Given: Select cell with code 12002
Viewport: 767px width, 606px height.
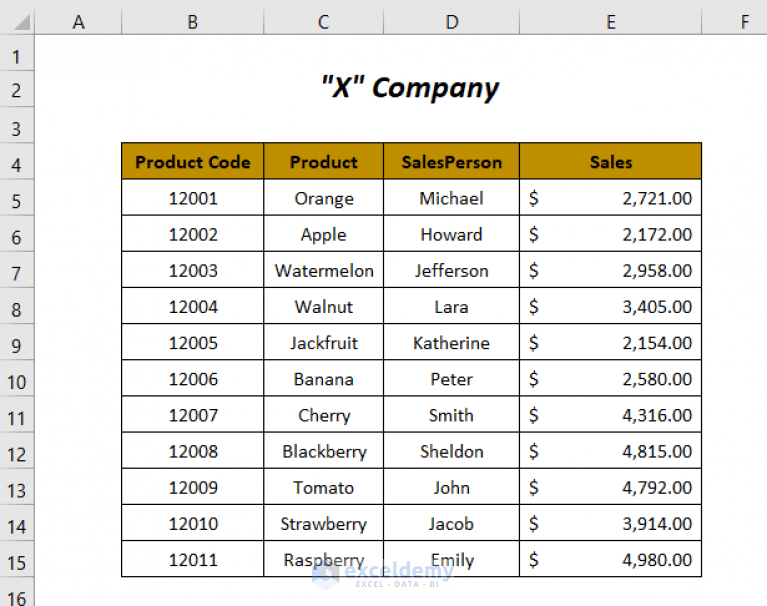Looking at the screenshot, I should point(193,234).
